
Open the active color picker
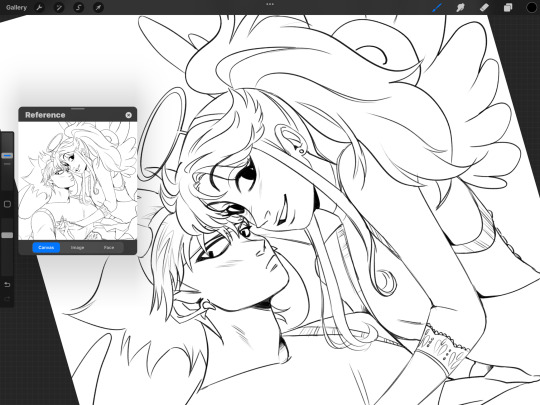(532, 7)
